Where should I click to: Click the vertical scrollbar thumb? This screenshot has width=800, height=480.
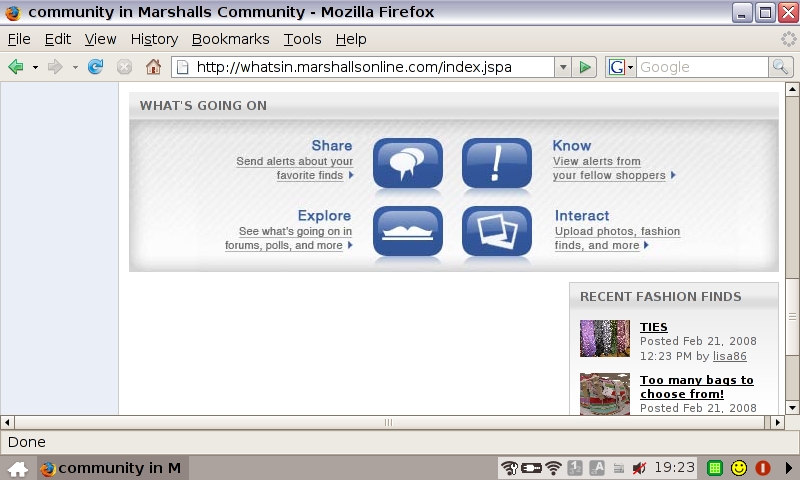(792, 316)
